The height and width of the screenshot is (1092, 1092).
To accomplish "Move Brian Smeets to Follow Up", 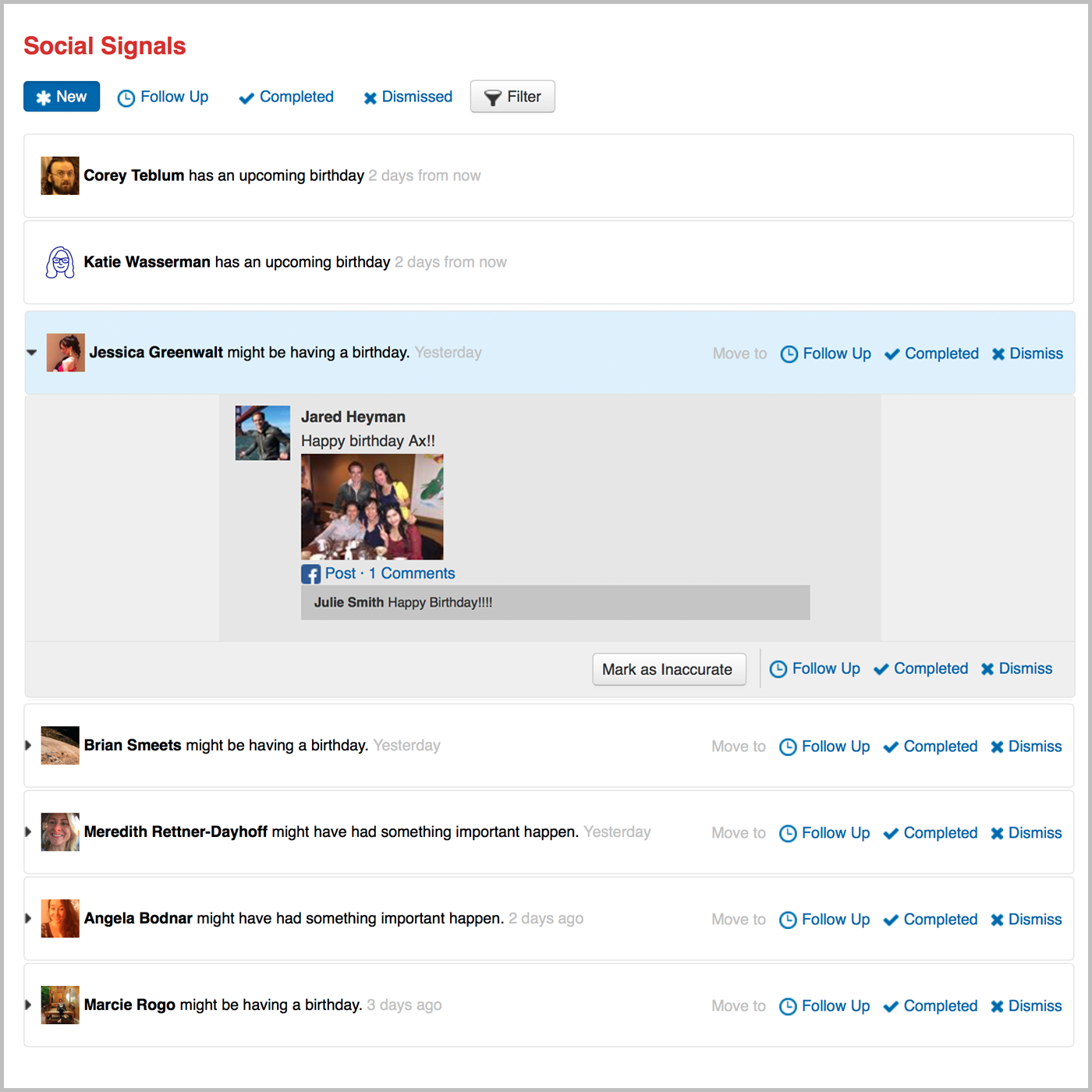I will point(824,746).
